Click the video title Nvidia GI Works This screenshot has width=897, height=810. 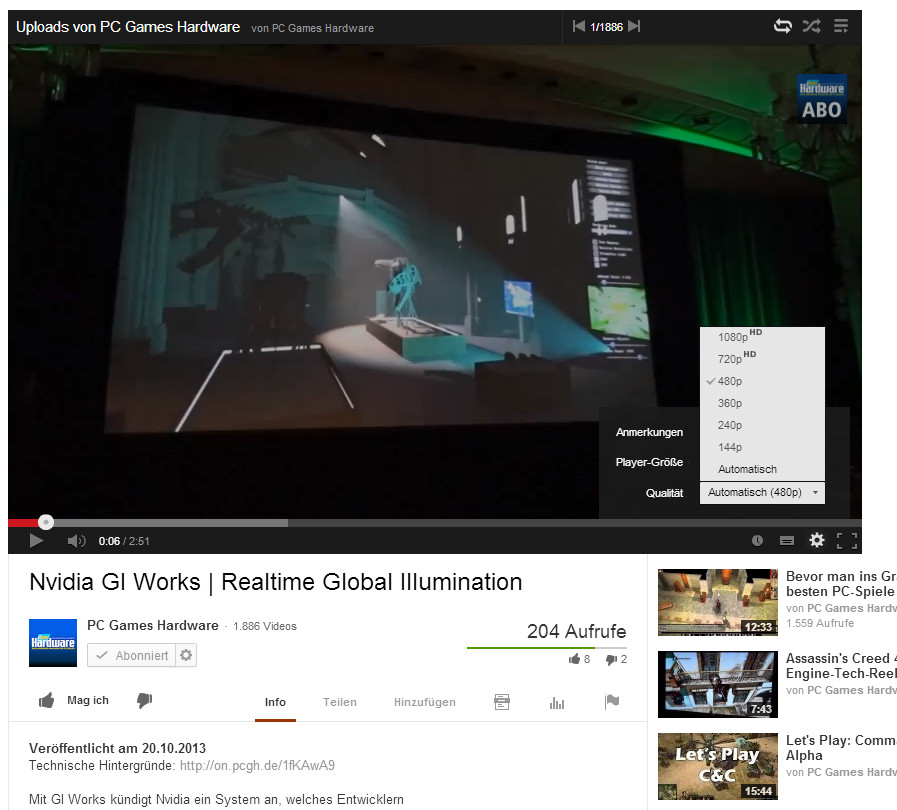[276, 582]
